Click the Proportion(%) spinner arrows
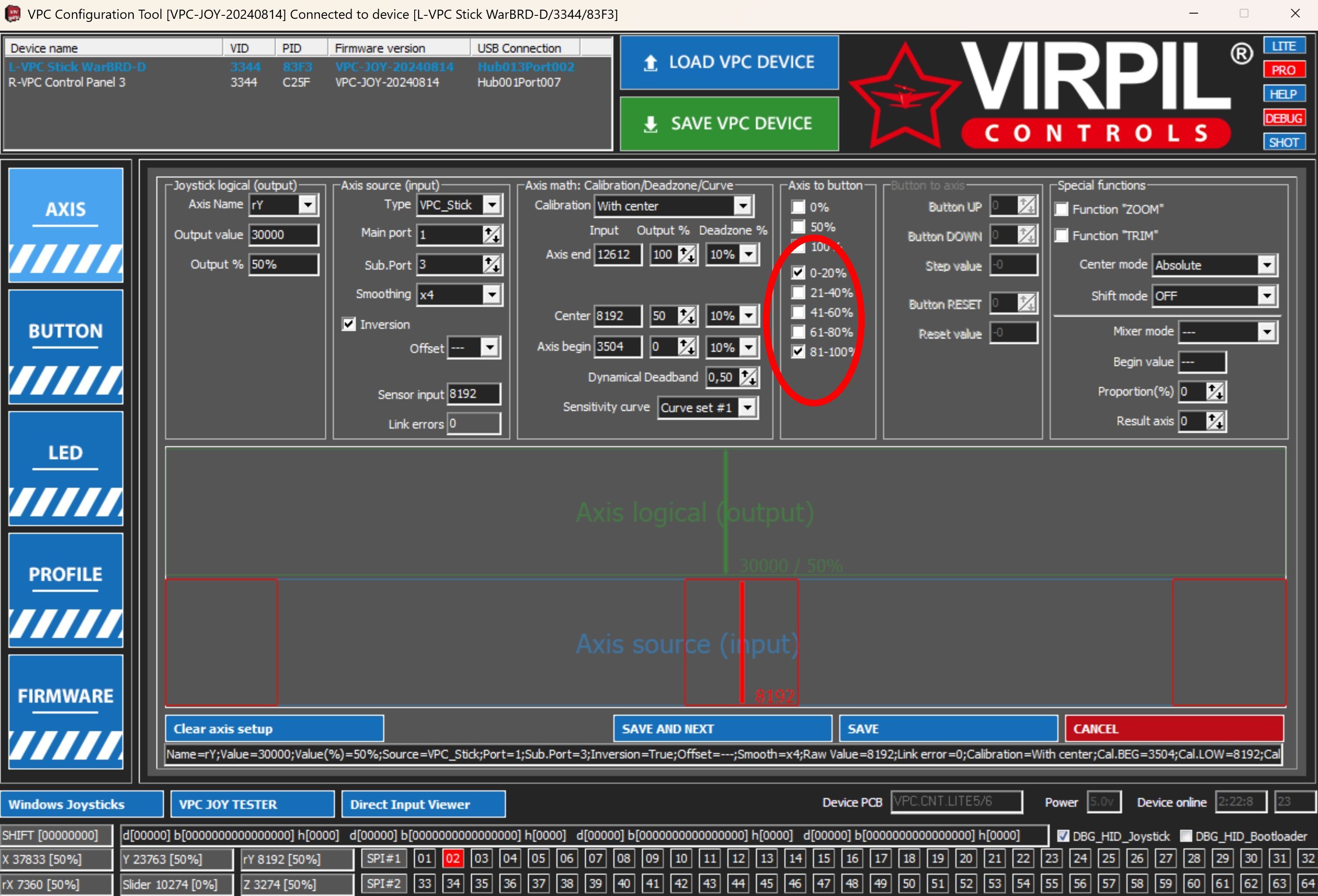This screenshot has width=1318, height=896. [1215, 391]
